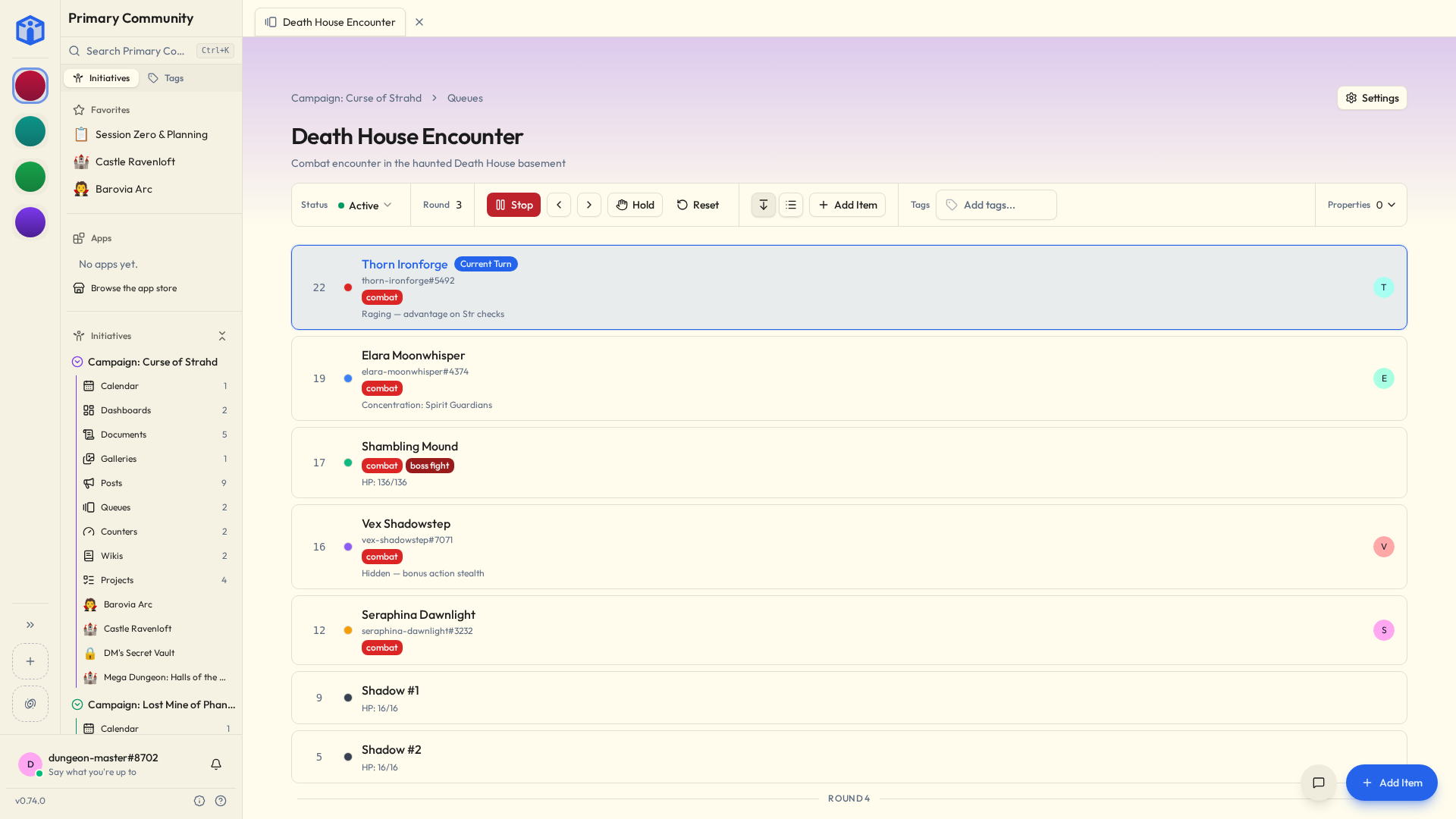Advance to next turn arrow
The image size is (1456, 819).
589,205
